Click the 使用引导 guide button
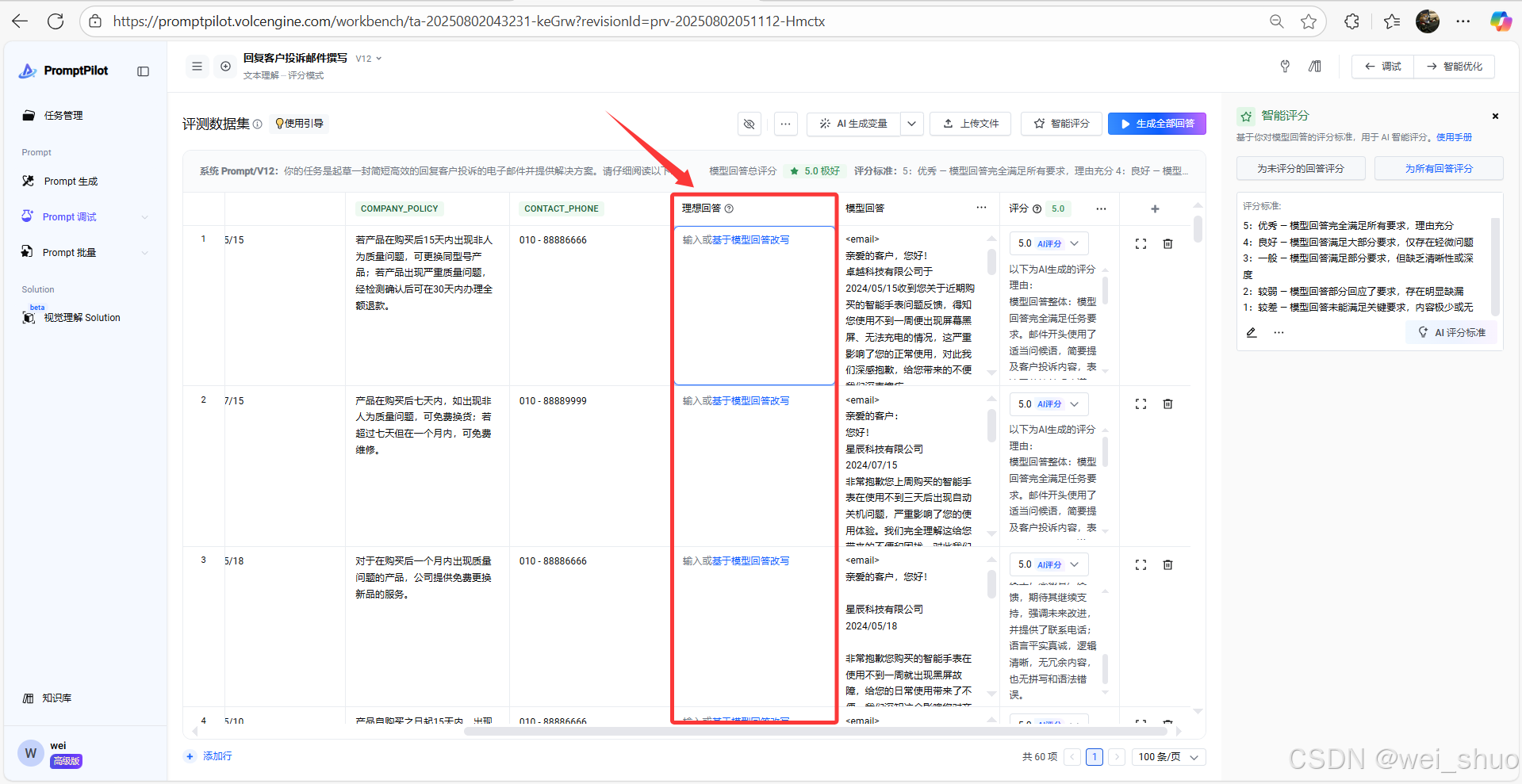The width and height of the screenshot is (1522, 784). pos(300,124)
